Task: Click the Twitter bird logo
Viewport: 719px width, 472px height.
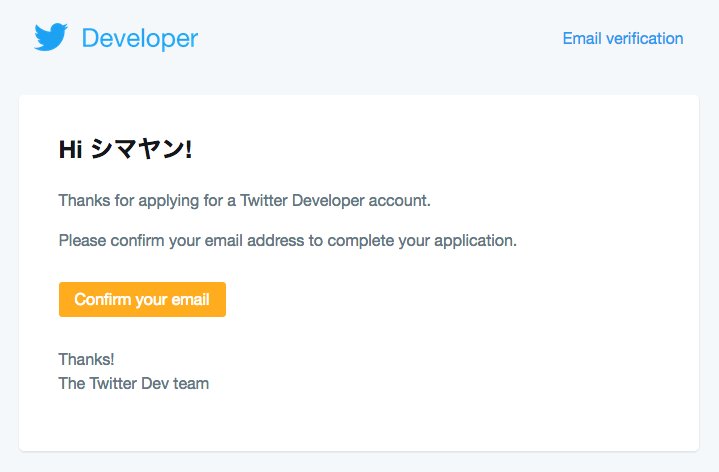Action: 51,37
